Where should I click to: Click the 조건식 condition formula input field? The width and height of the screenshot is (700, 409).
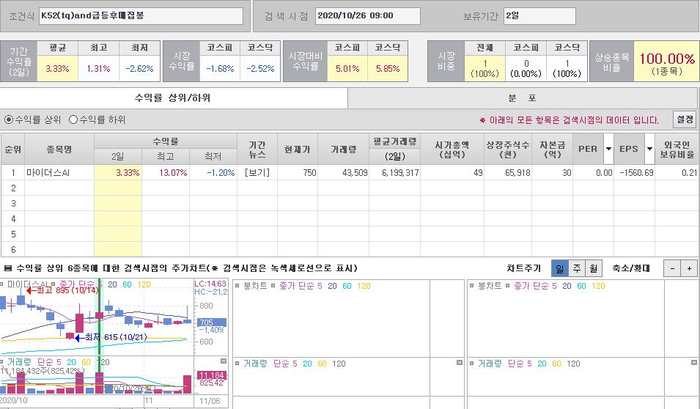pos(141,16)
